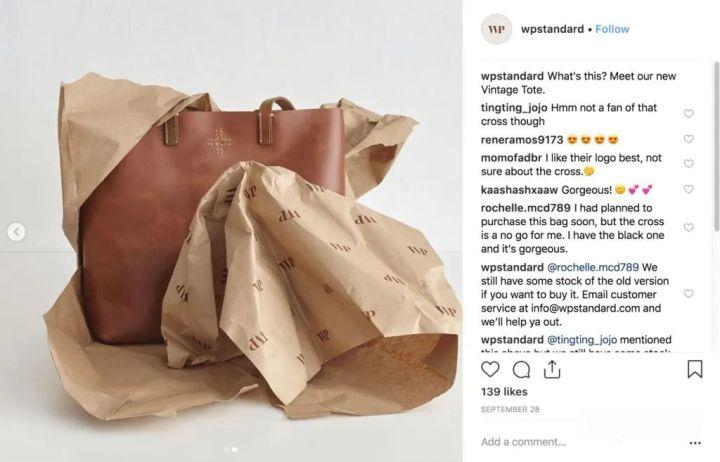Save the post with the bookmark icon
The height and width of the screenshot is (462, 720).
point(694,370)
